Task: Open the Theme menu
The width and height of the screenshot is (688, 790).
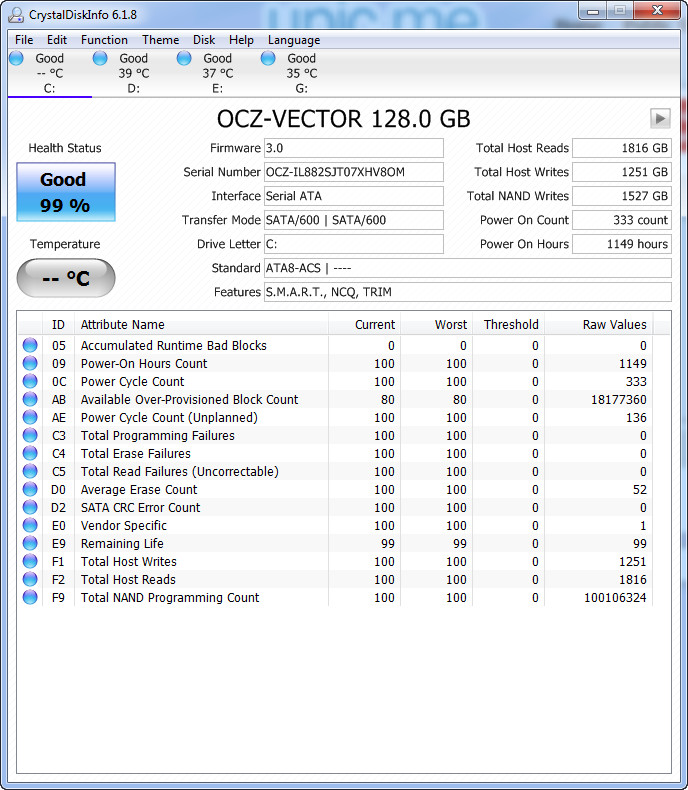Action: [161, 40]
